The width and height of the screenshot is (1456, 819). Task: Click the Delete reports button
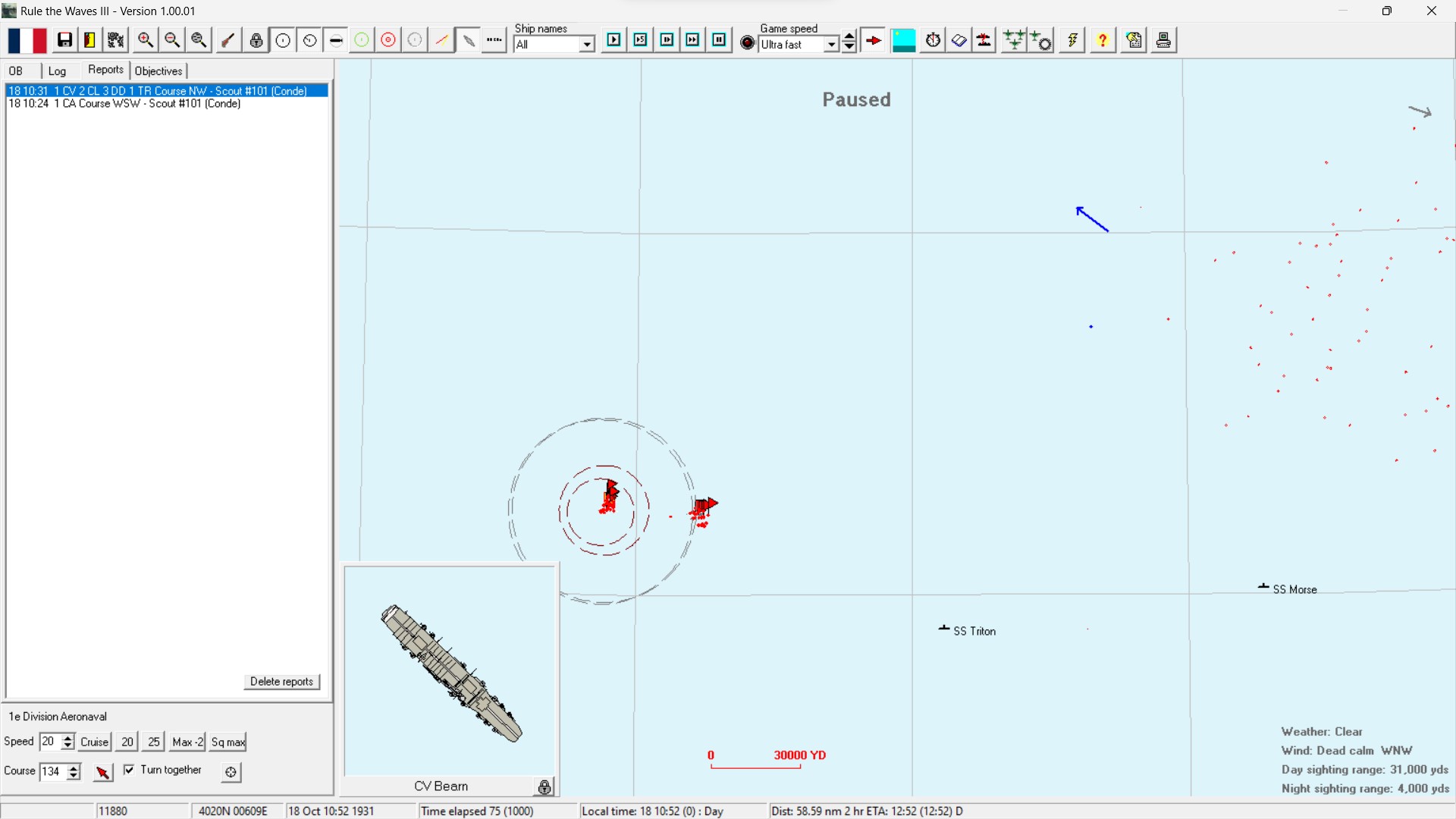pyautogui.click(x=282, y=682)
